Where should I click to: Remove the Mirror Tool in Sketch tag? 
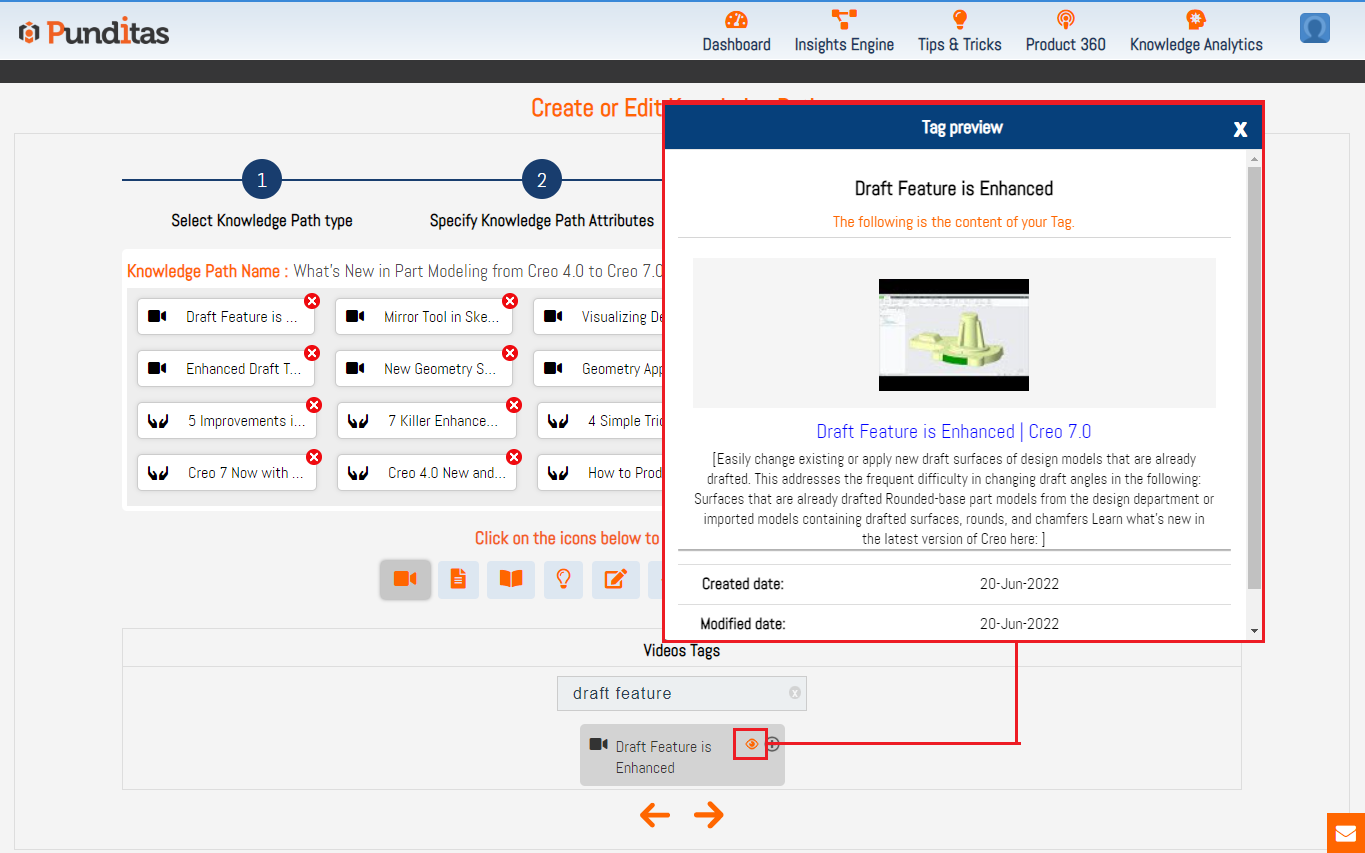510,301
